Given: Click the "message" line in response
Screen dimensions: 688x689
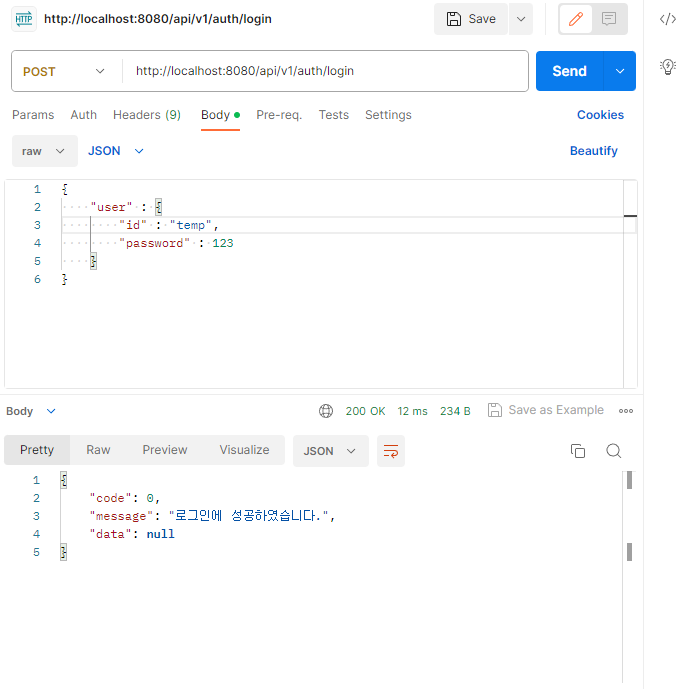Looking at the screenshot, I should coord(212,515).
